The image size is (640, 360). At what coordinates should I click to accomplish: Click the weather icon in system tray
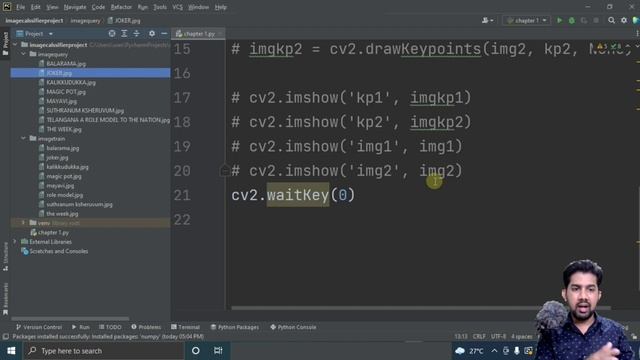[x=460, y=351]
